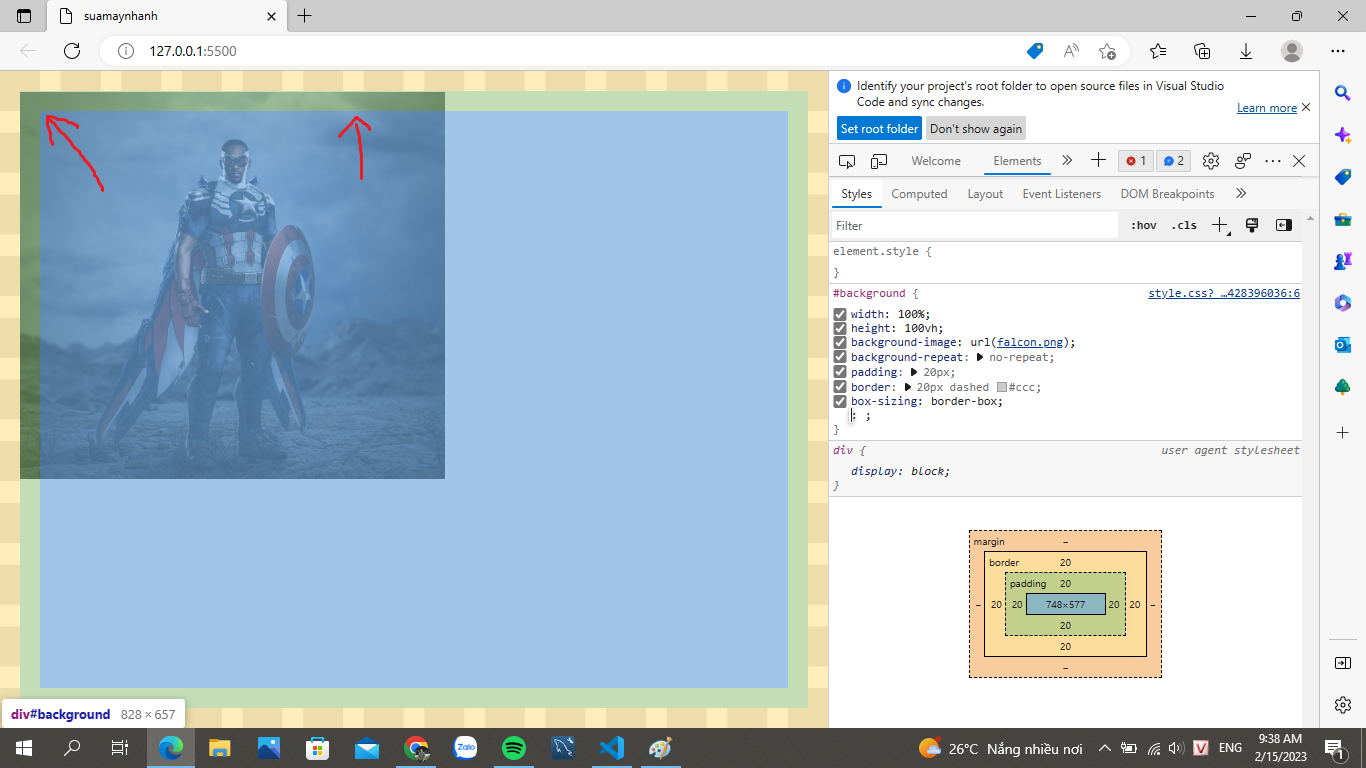Open DevTools settings gear
The width and height of the screenshot is (1366, 768).
point(1211,161)
